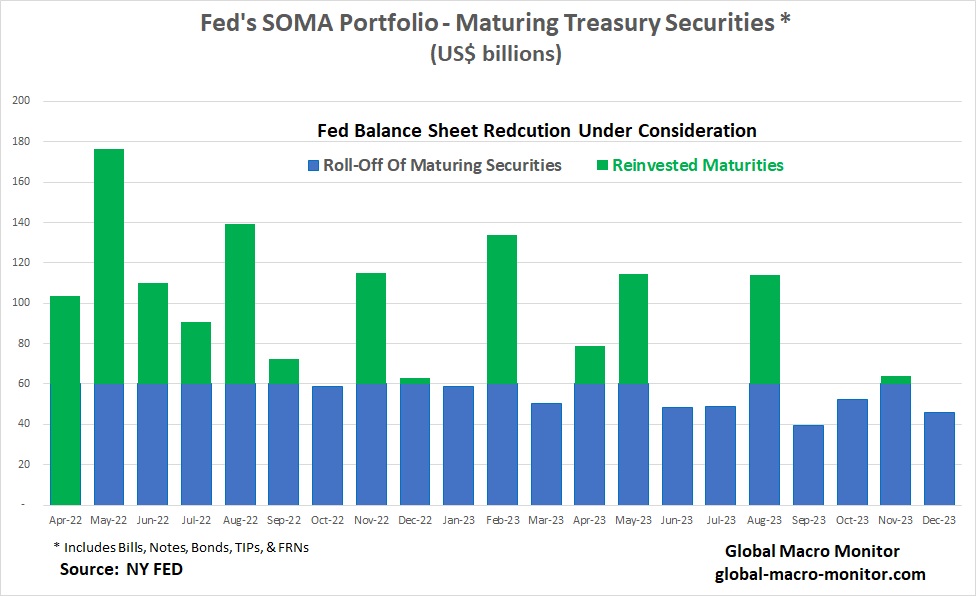Click the Mar-23 axis label
This screenshot has height=596, width=976.
point(546,520)
